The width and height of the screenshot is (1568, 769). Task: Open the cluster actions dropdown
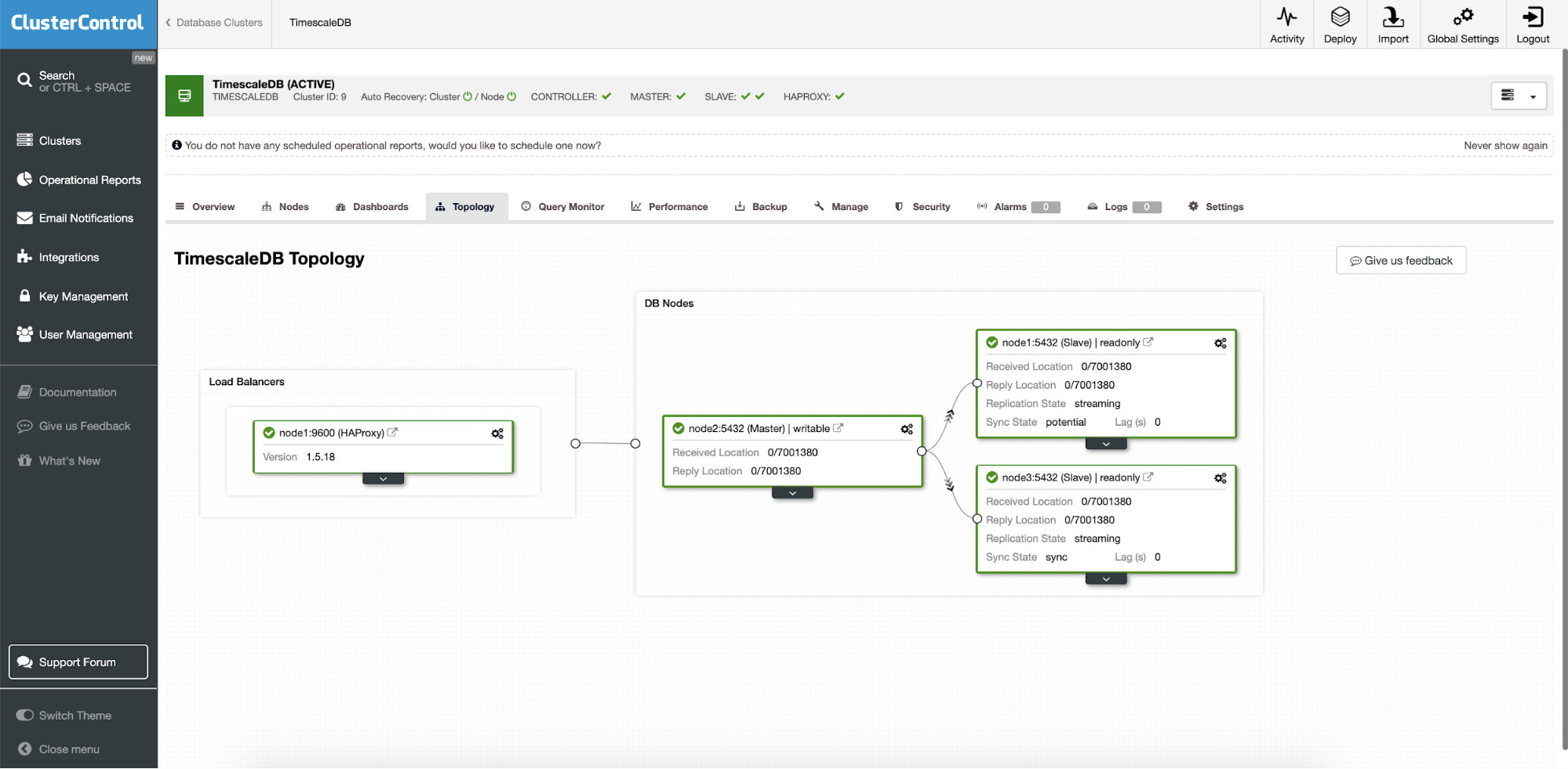point(1519,96)
